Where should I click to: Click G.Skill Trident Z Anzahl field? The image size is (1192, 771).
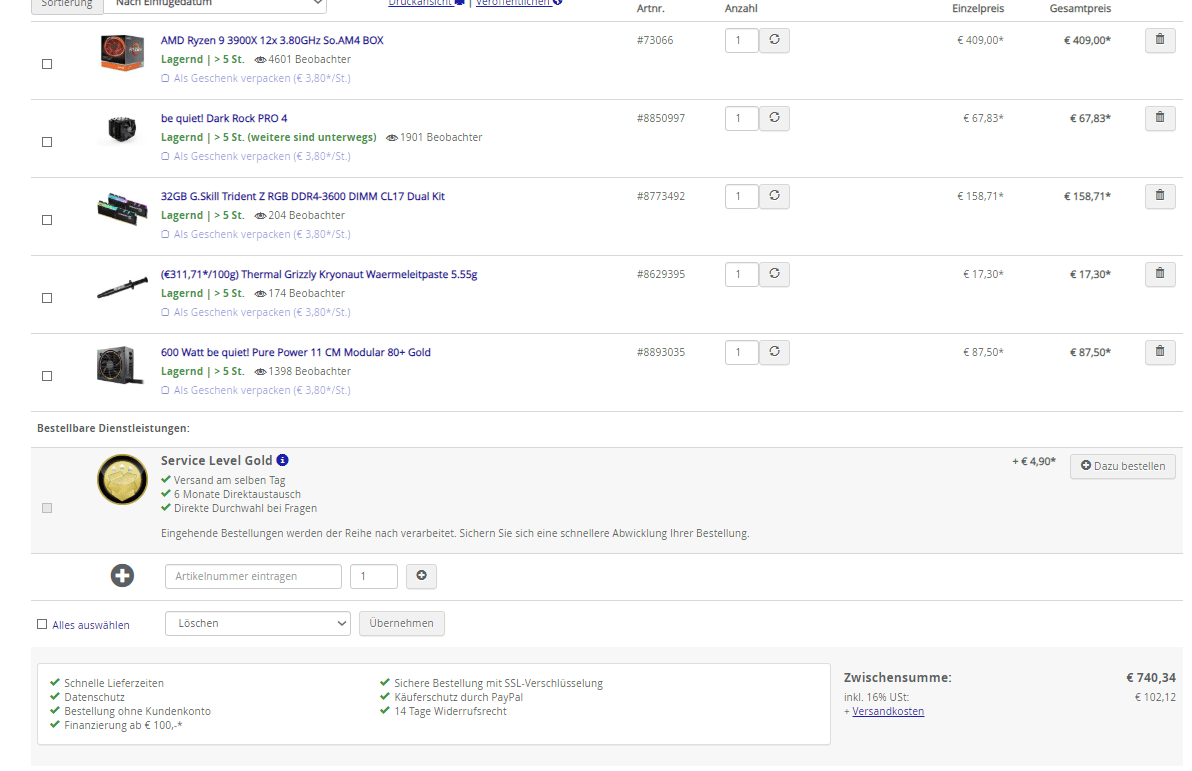tap(741, 196)
